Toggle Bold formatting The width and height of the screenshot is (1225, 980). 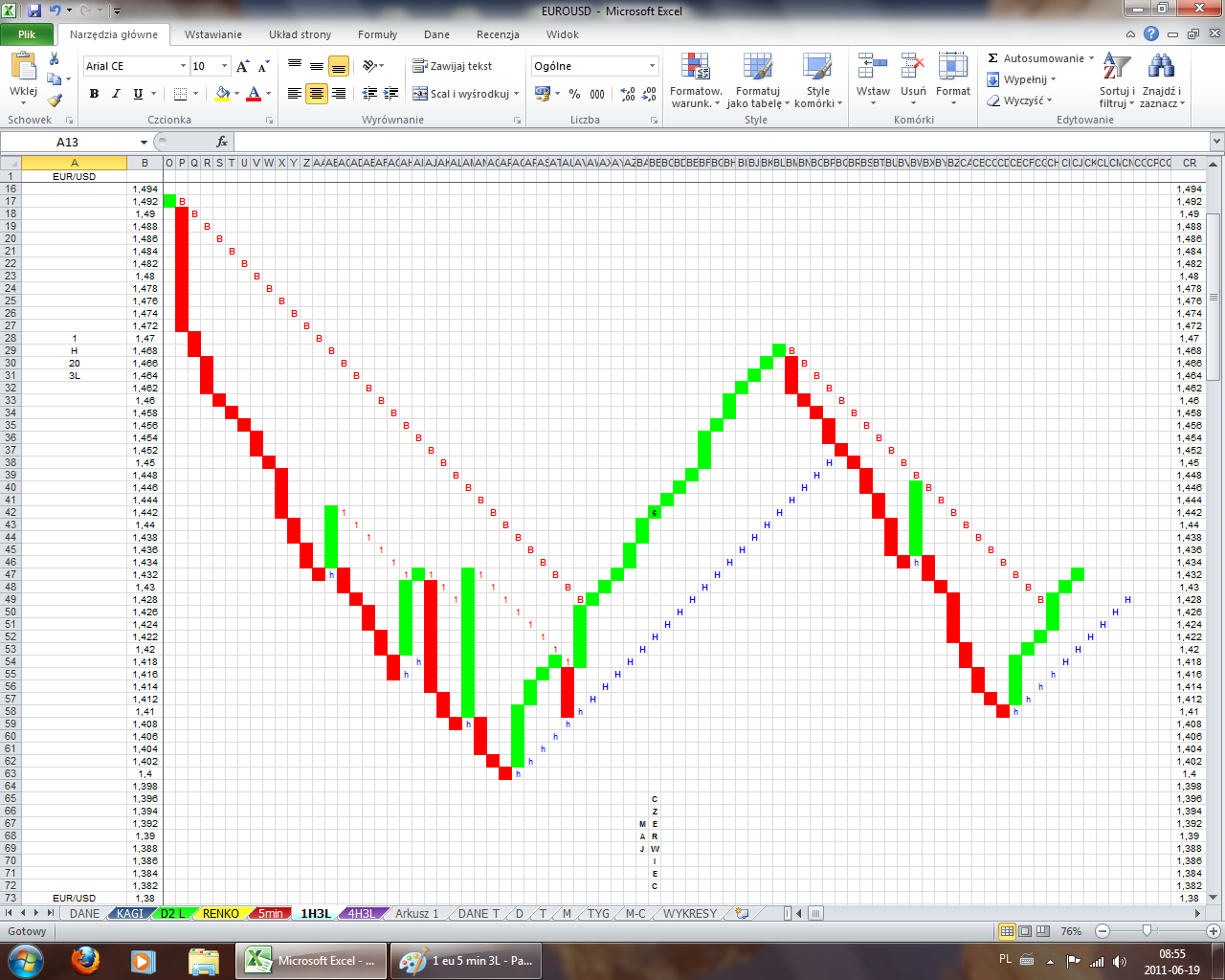point(94,94)
